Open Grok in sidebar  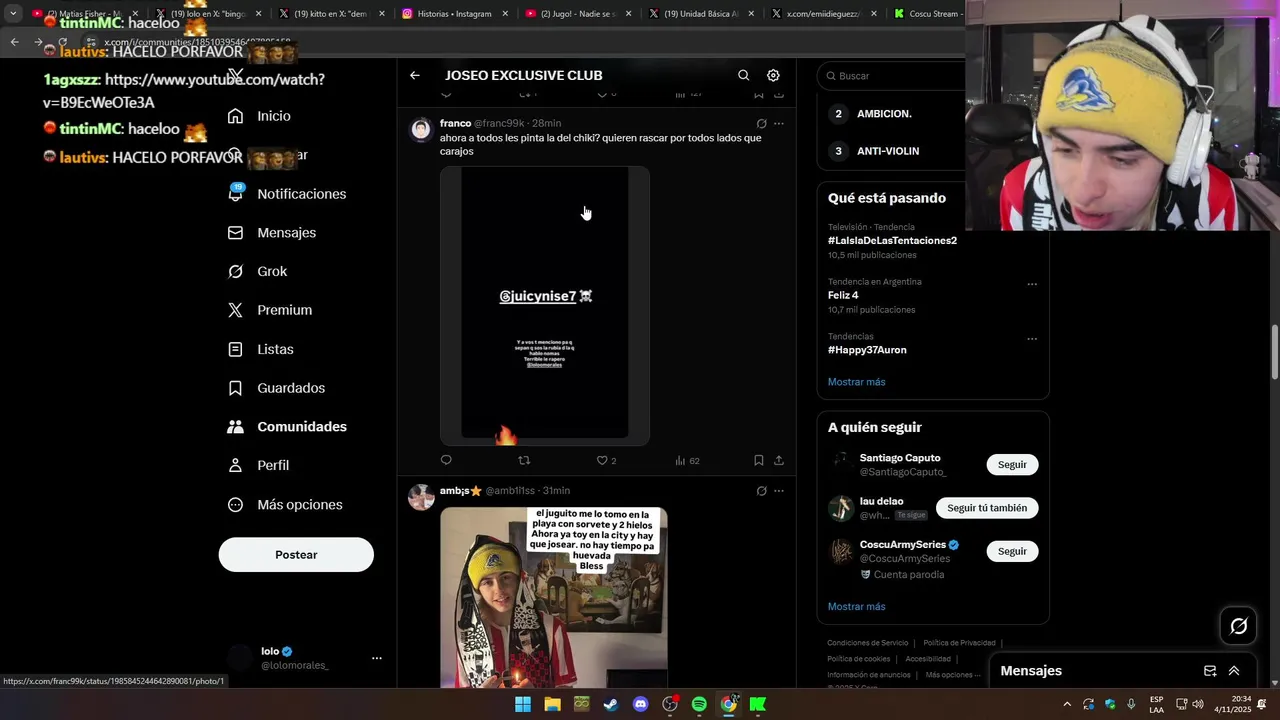pos(257,271)
